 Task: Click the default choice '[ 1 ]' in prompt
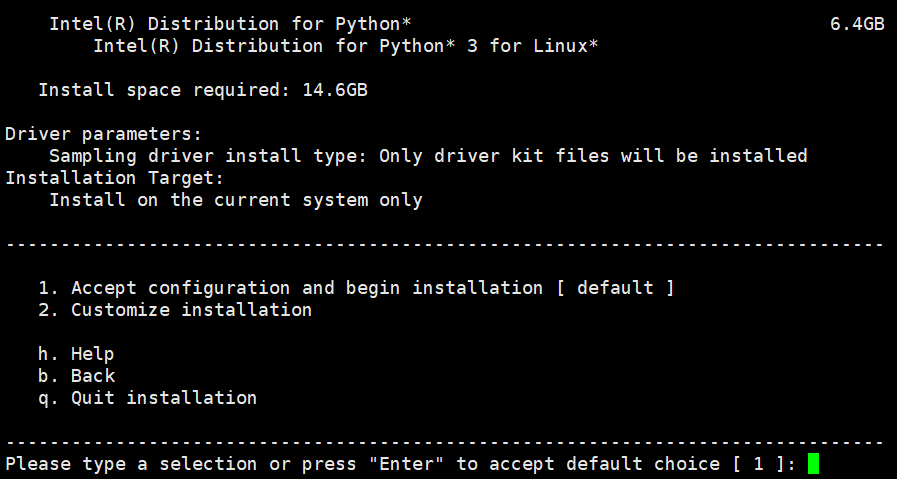758,464
